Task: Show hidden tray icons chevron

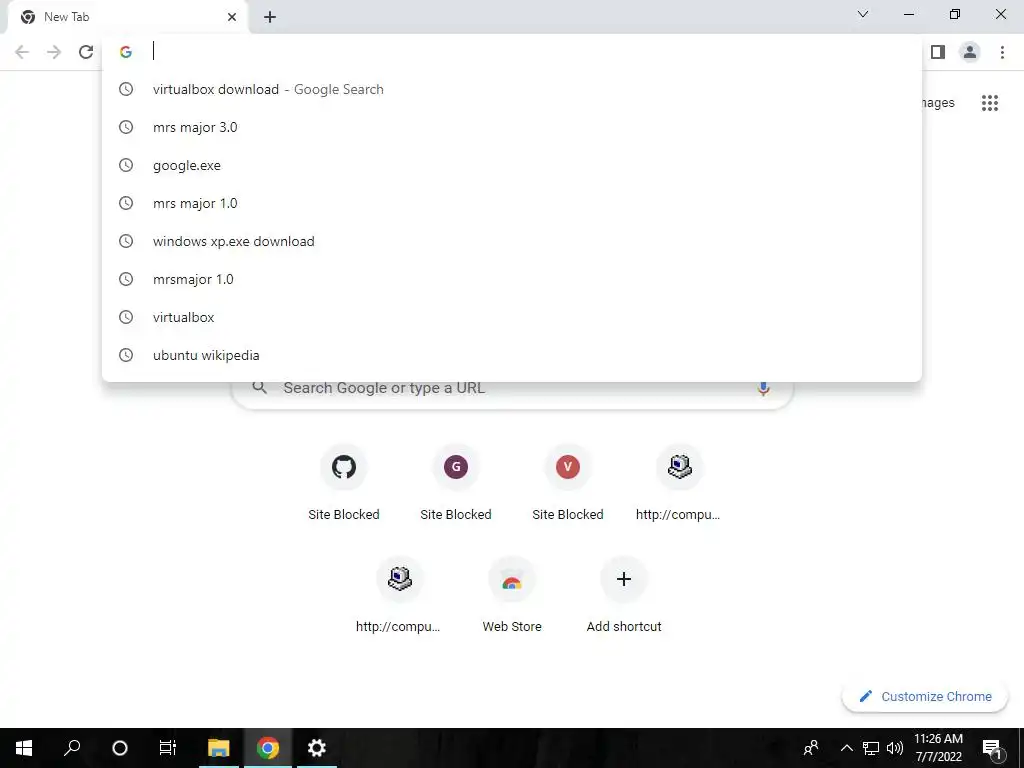Action: [x=846, y=748]
